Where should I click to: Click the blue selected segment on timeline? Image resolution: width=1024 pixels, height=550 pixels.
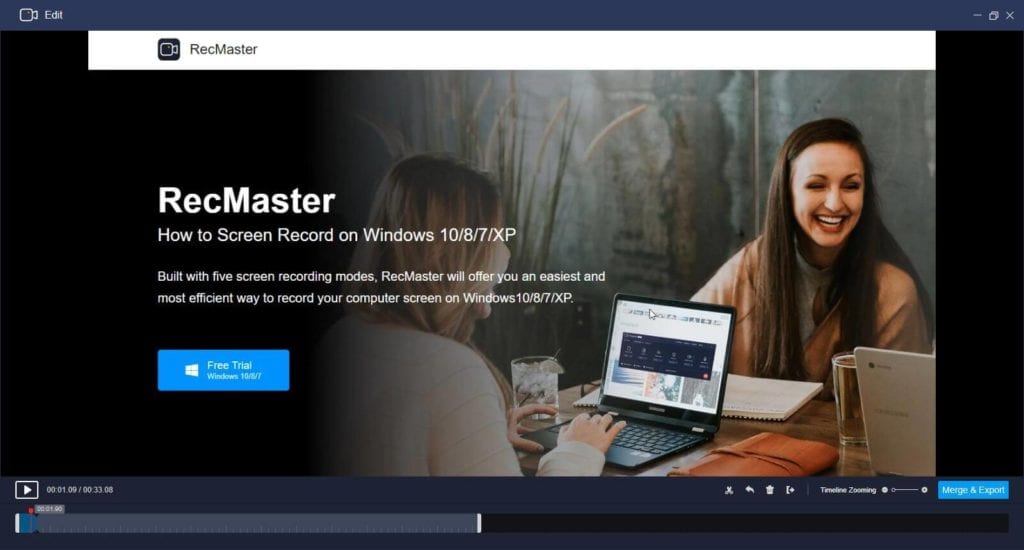pos(27,523)
